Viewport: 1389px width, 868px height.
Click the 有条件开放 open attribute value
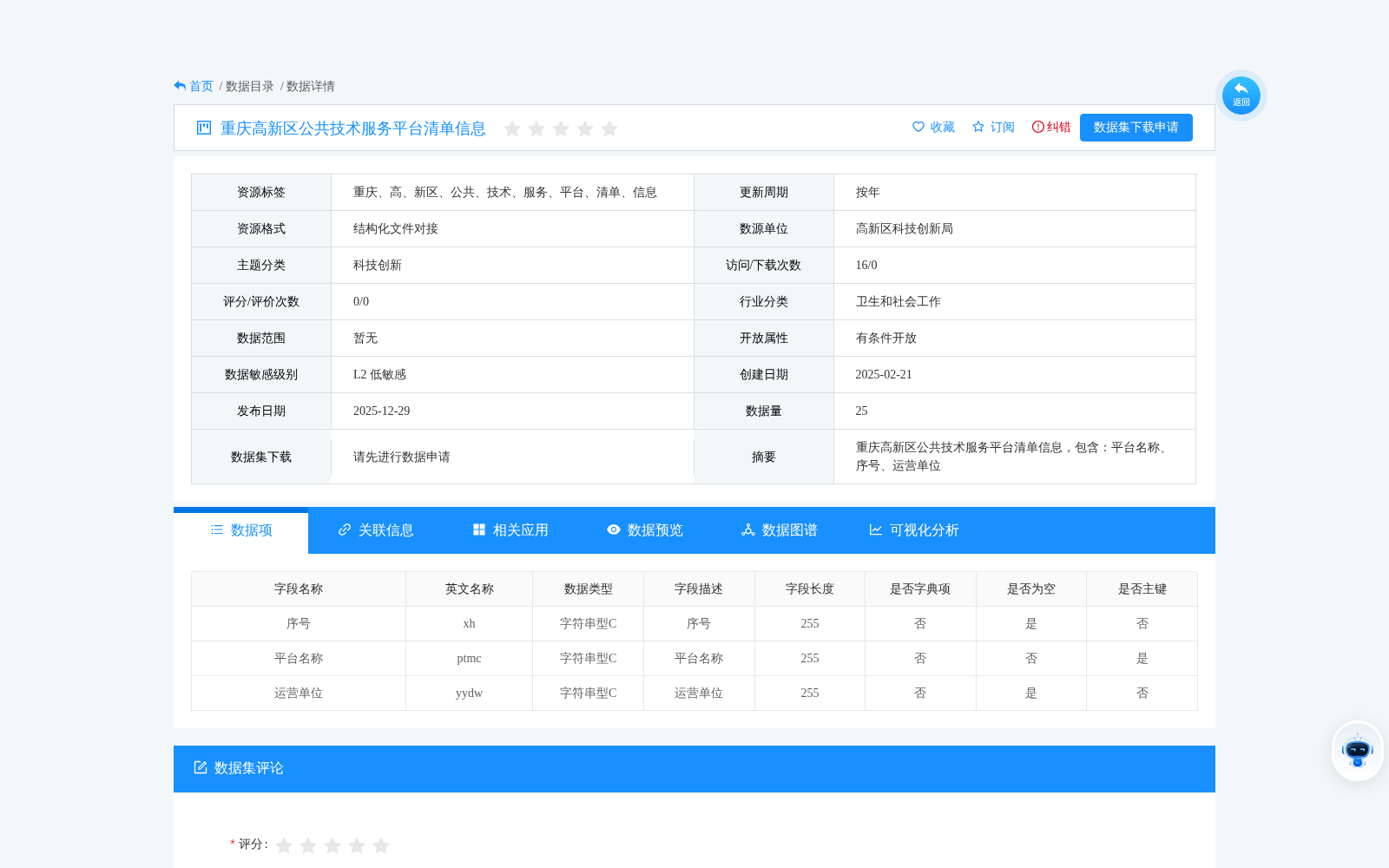coord(886,339)
